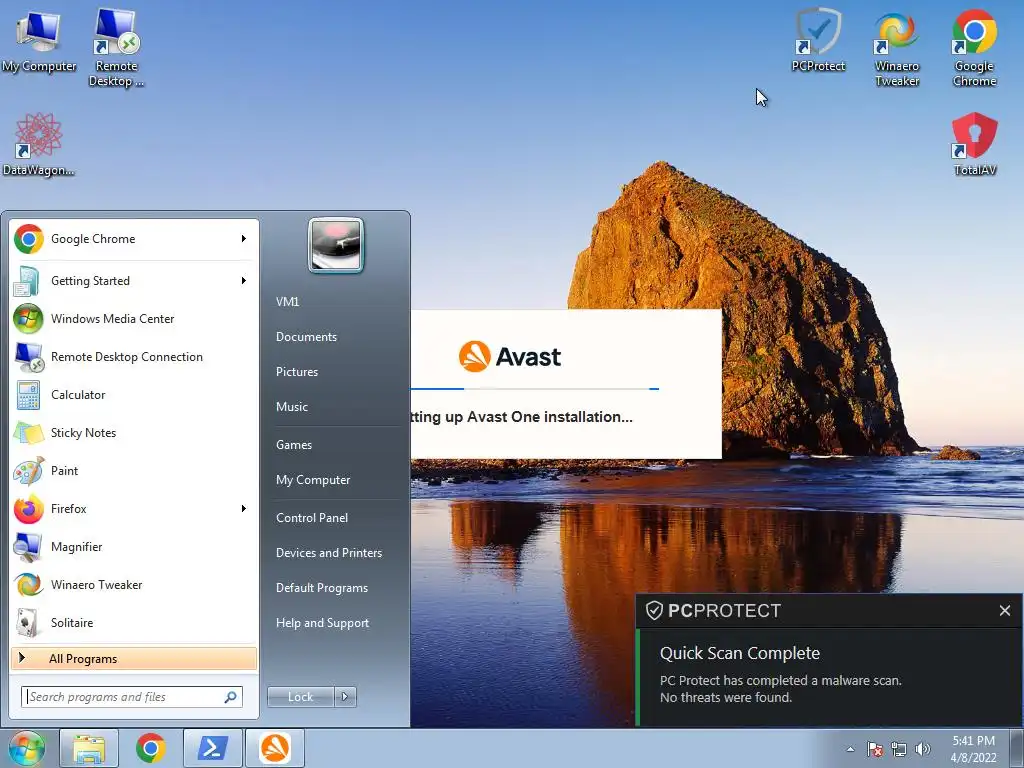Expand Firefox jump list arrow

pyautogui.click(x=244, y=509)
